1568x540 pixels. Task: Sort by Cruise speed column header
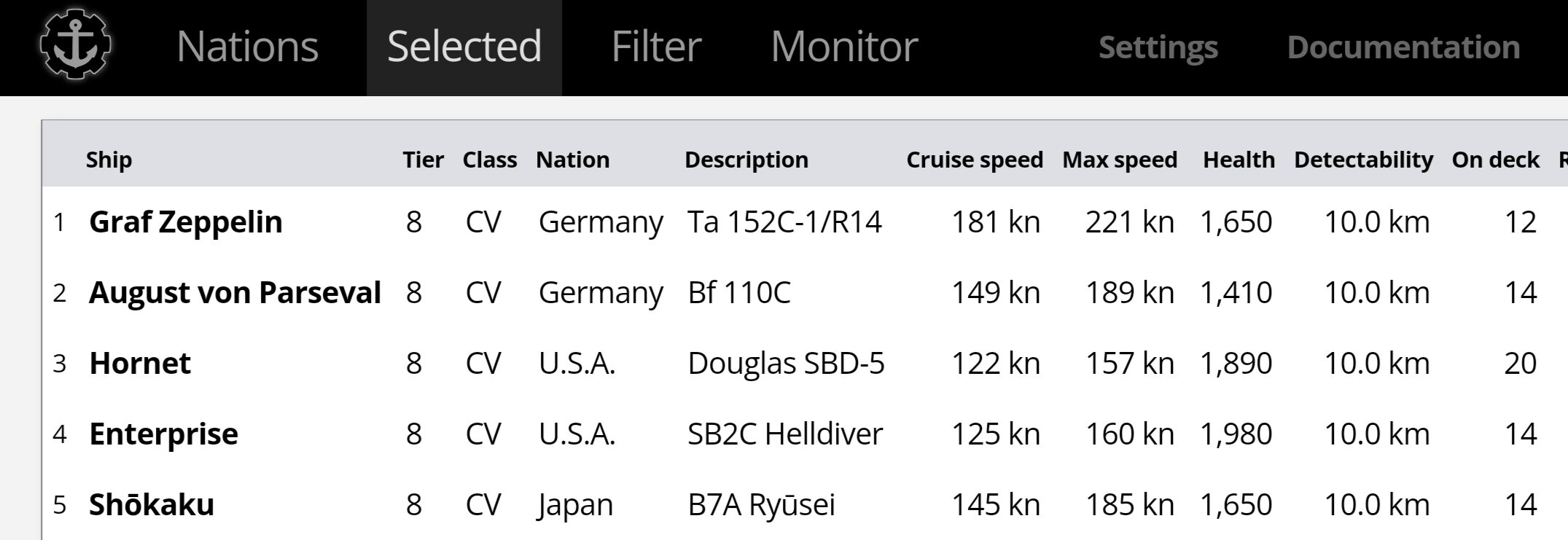click(974, 160)
